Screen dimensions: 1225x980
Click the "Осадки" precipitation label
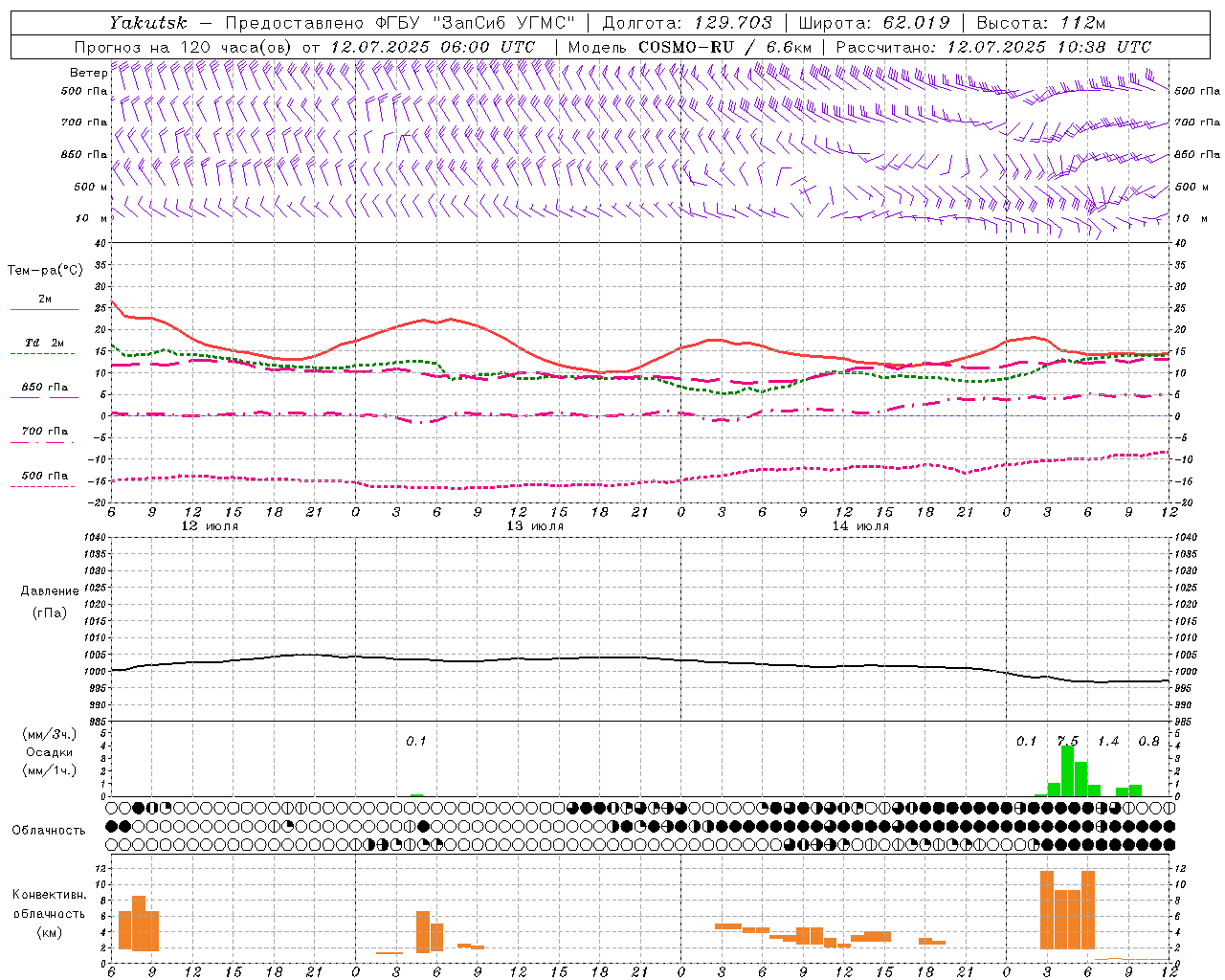[50, 752]
